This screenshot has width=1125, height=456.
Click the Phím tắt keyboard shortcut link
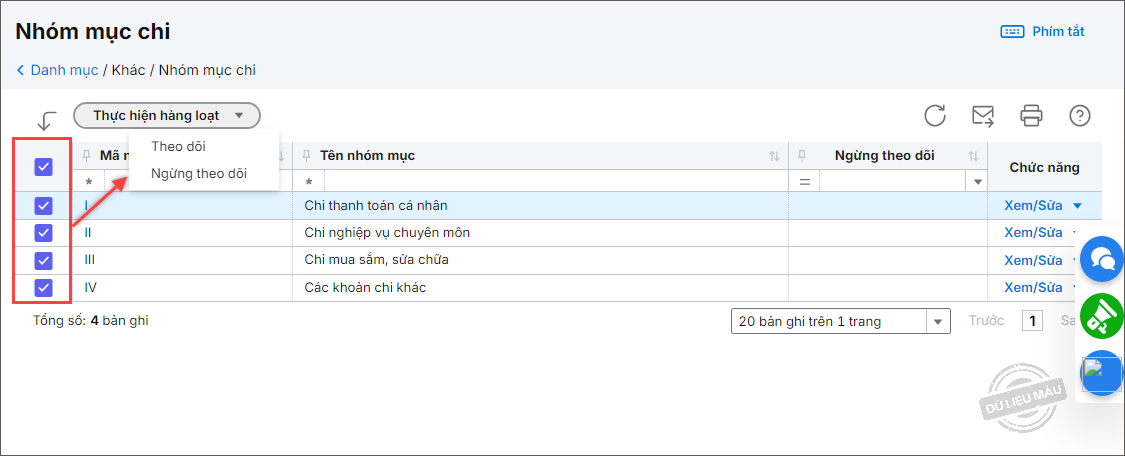point(1043,32)
